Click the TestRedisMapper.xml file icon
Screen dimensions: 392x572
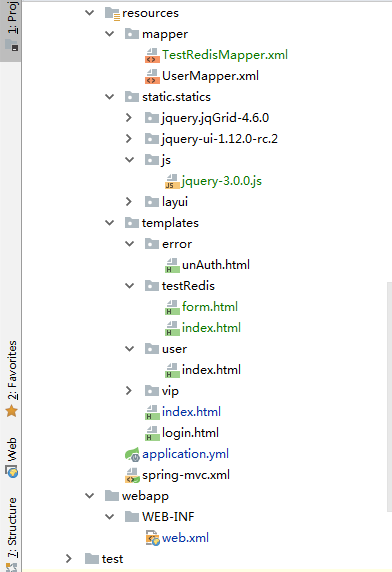click(x=152, y=55)
